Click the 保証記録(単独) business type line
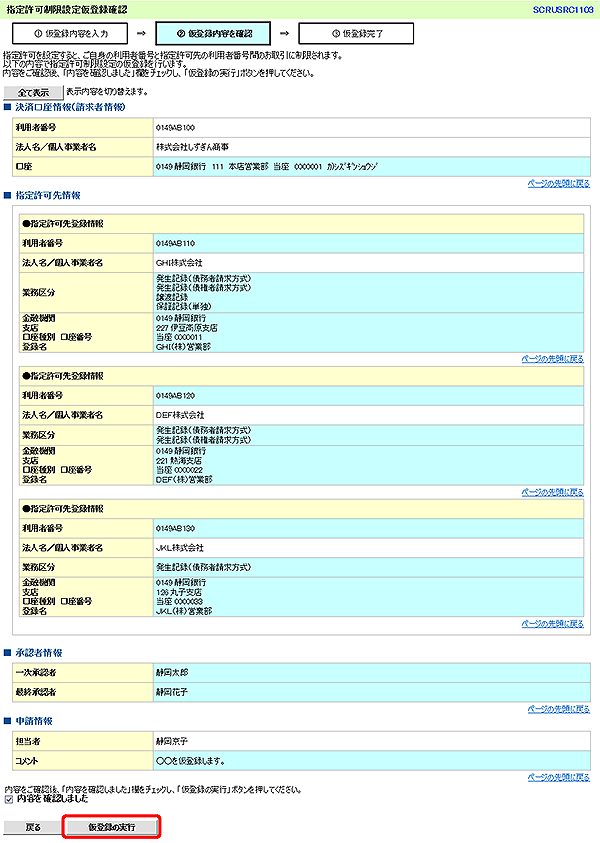 pos(183,307)
